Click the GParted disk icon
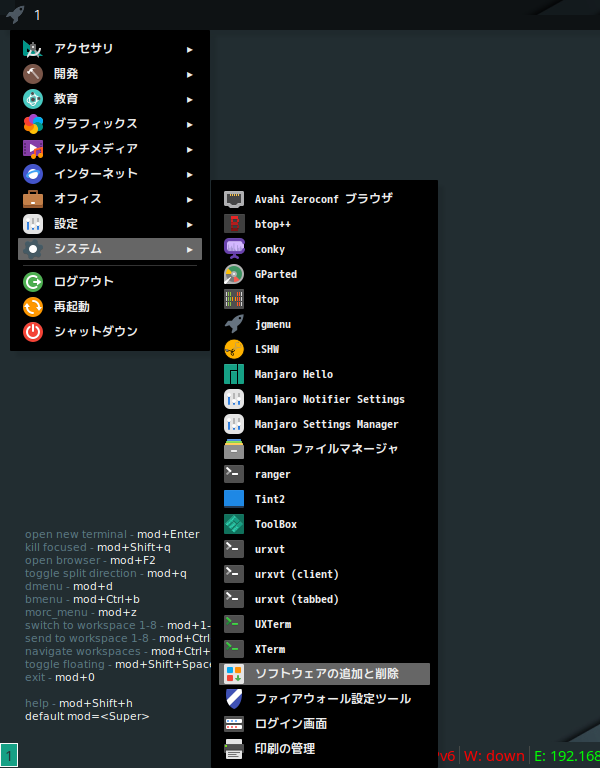Image resolution: width=600 pixels, height=768 pixels. 234,274
